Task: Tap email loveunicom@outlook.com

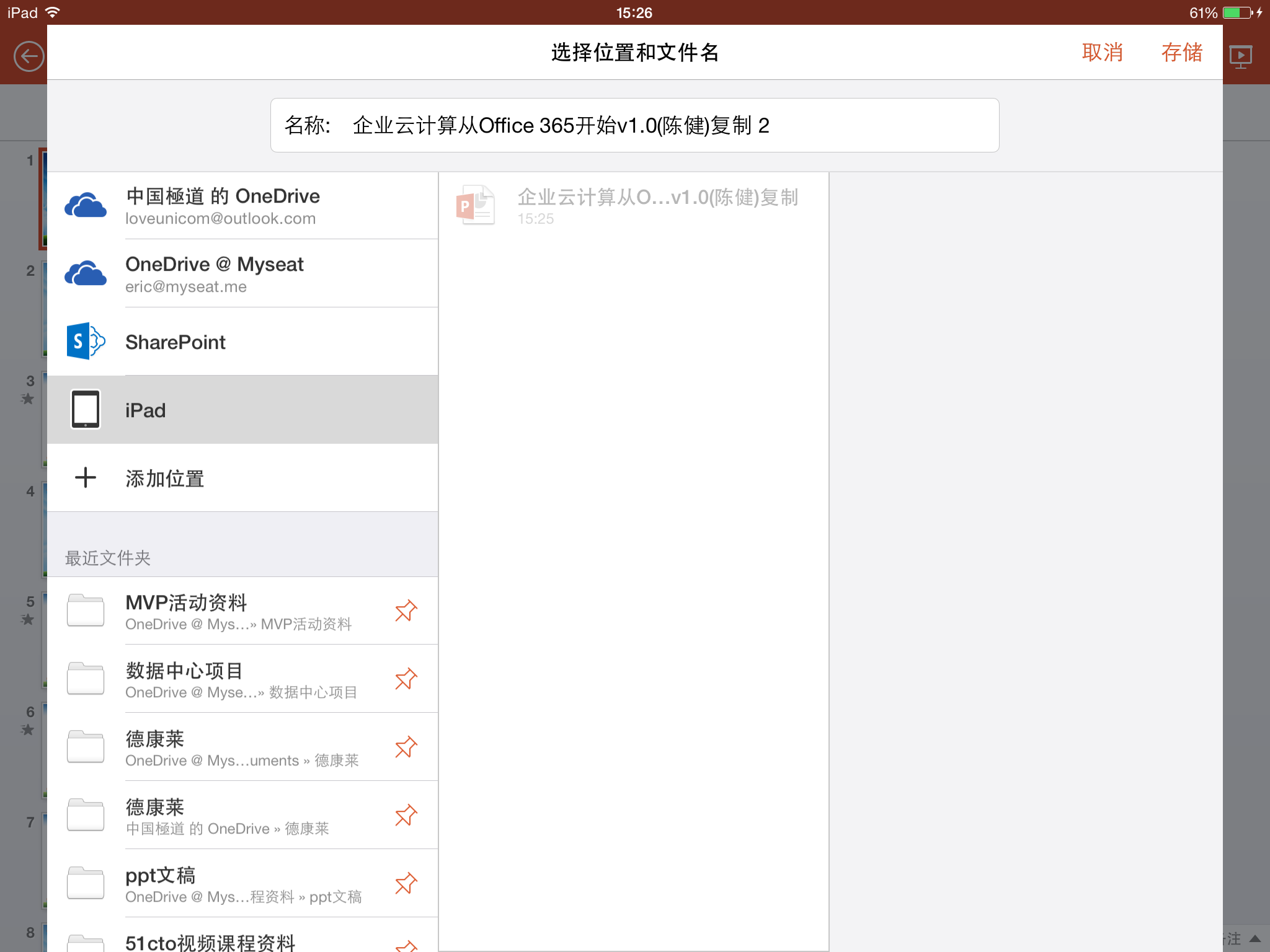Action: (x=220, y=219)
